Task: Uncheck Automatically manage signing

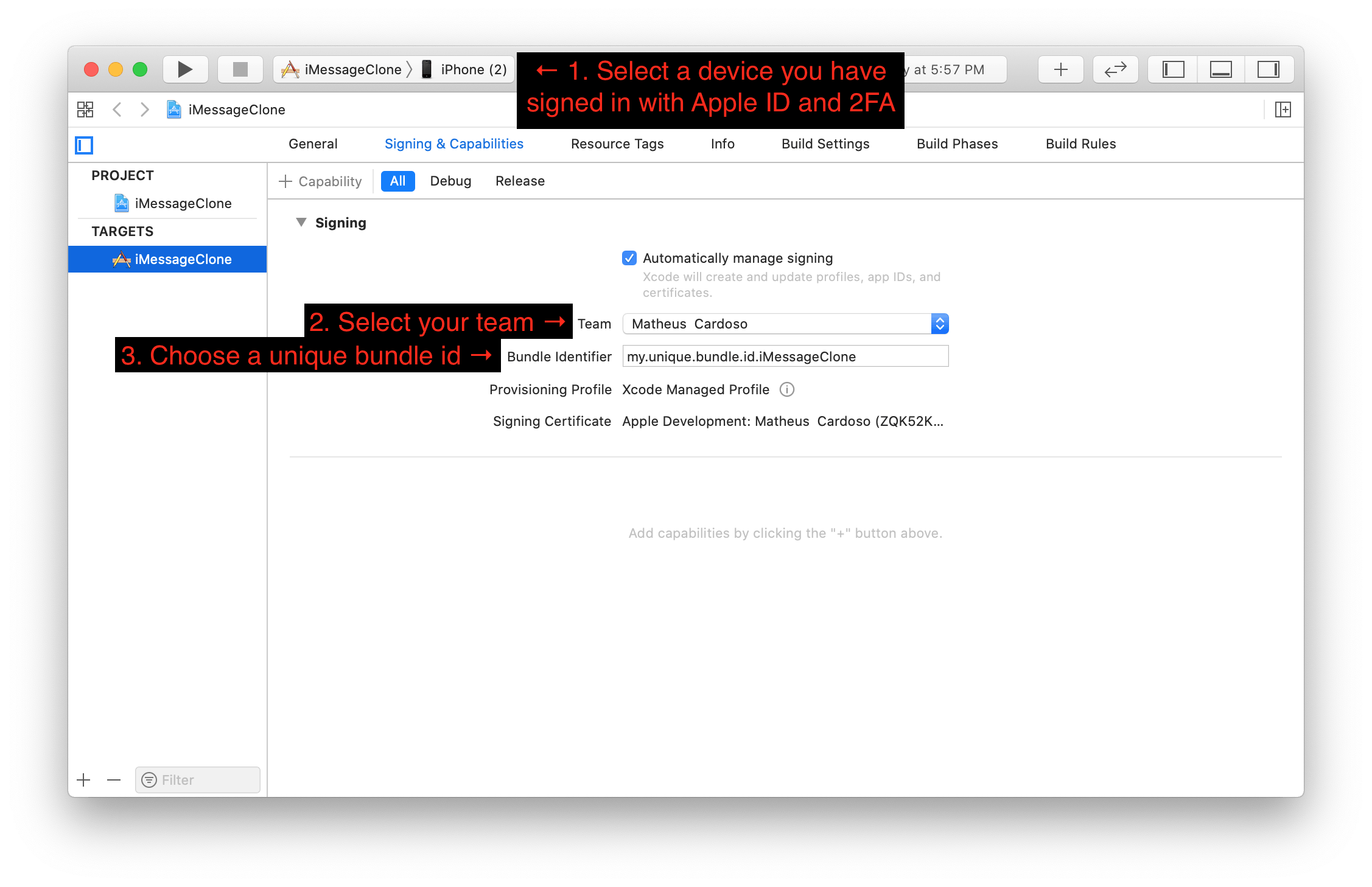Action: pos(628,258)
